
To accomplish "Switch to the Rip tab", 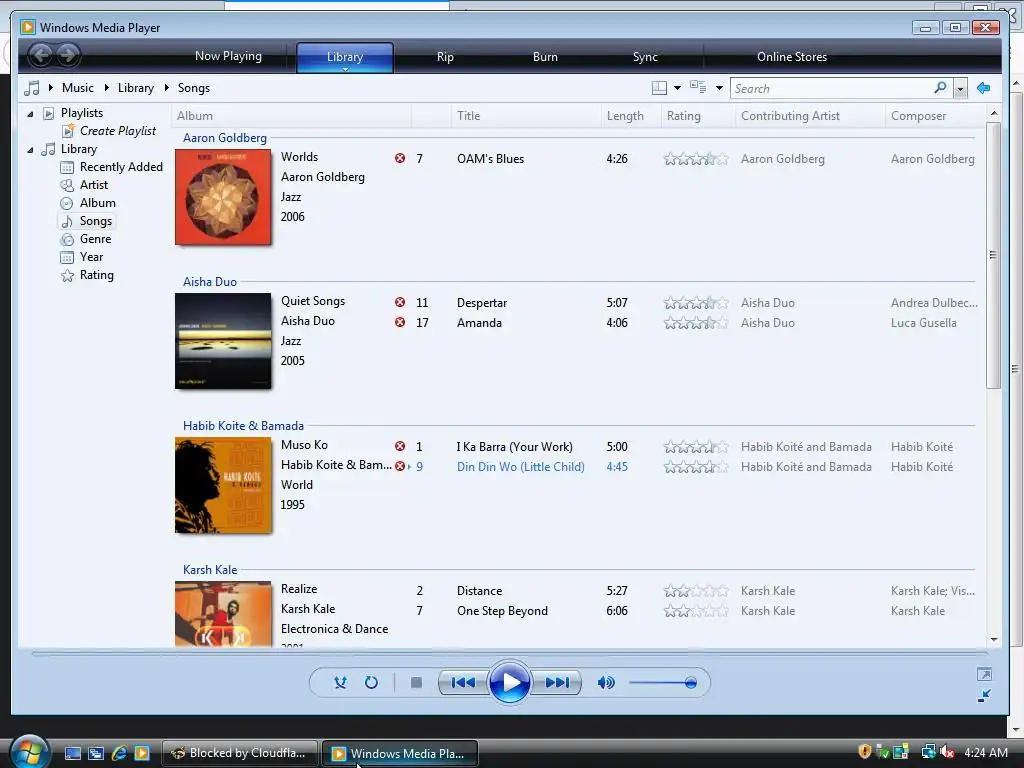I will click(445, 57).
